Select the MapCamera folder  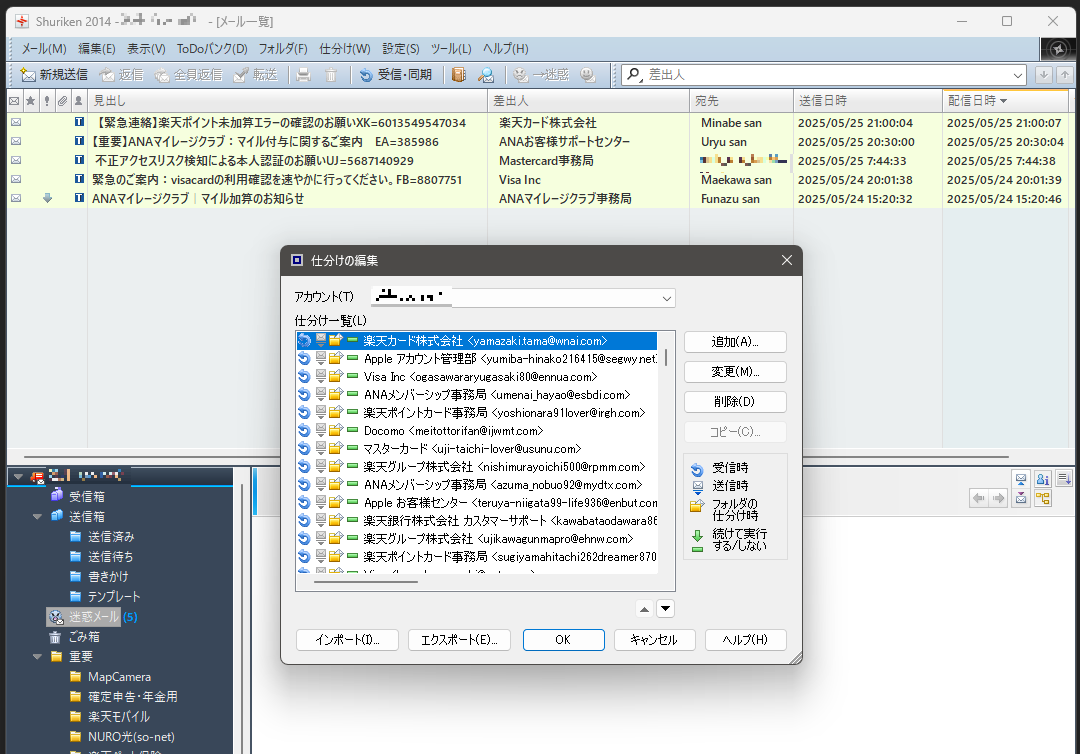pos(110,677)
